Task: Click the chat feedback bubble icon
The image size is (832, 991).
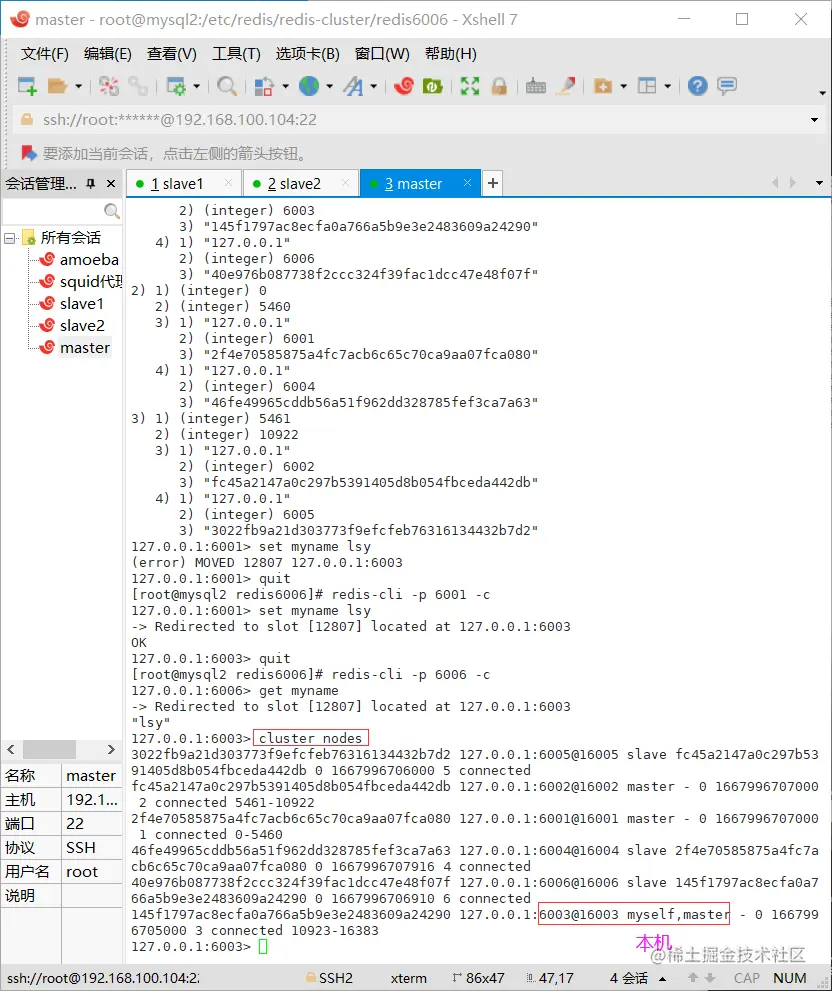Action: pyautogui.click(x=727, y=85)
